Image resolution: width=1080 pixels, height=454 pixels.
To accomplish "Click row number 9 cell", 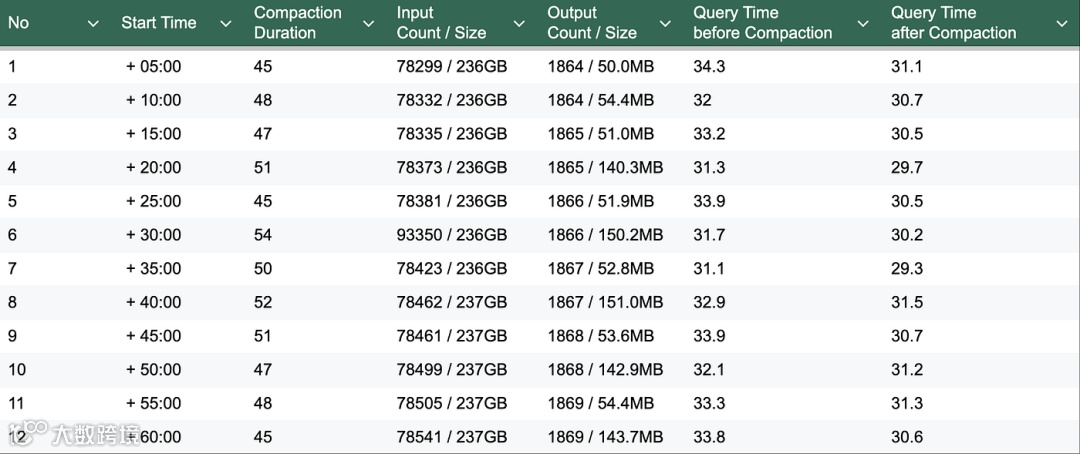I will point(13,336).
